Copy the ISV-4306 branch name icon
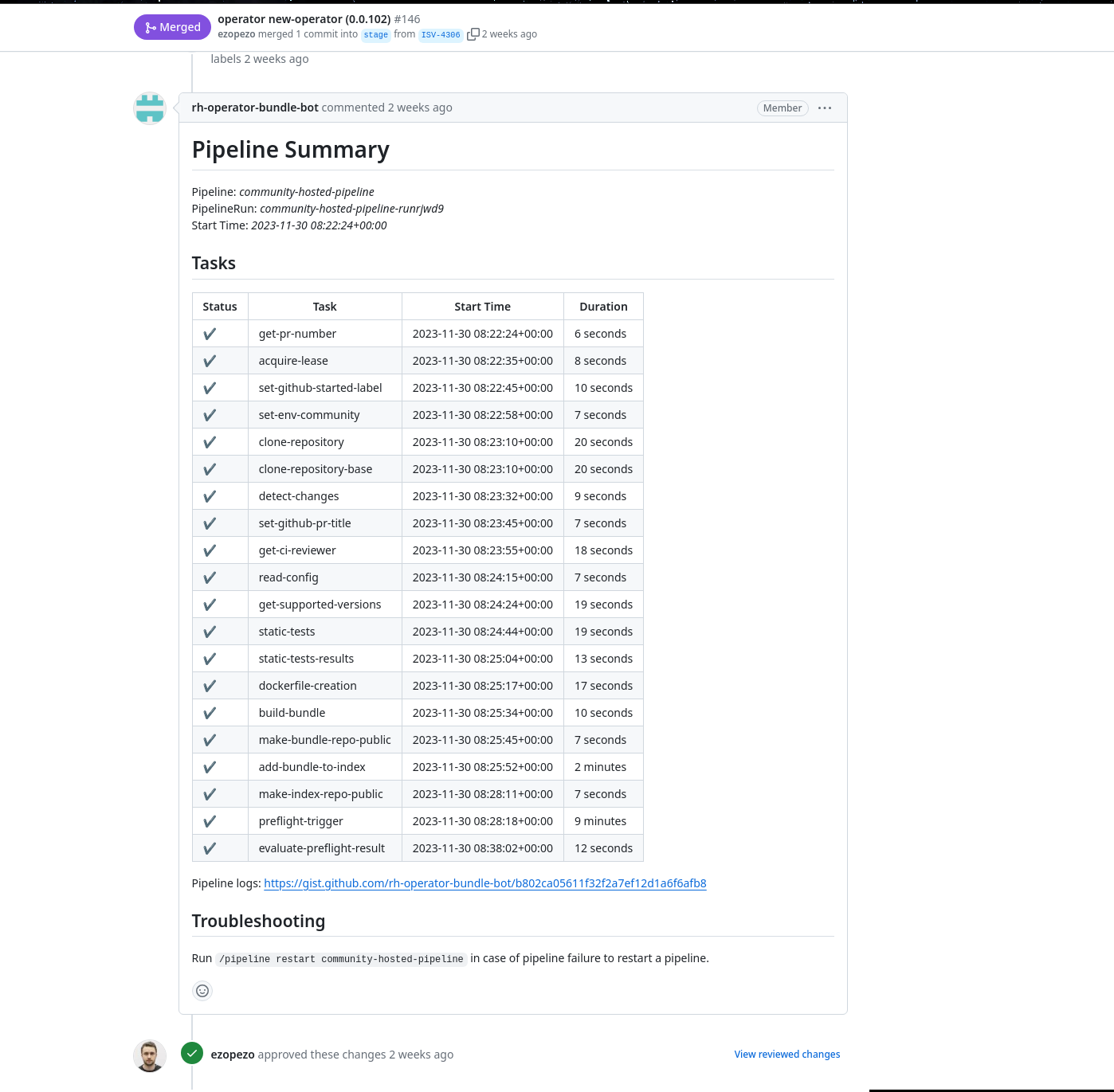 click(473, 34)
